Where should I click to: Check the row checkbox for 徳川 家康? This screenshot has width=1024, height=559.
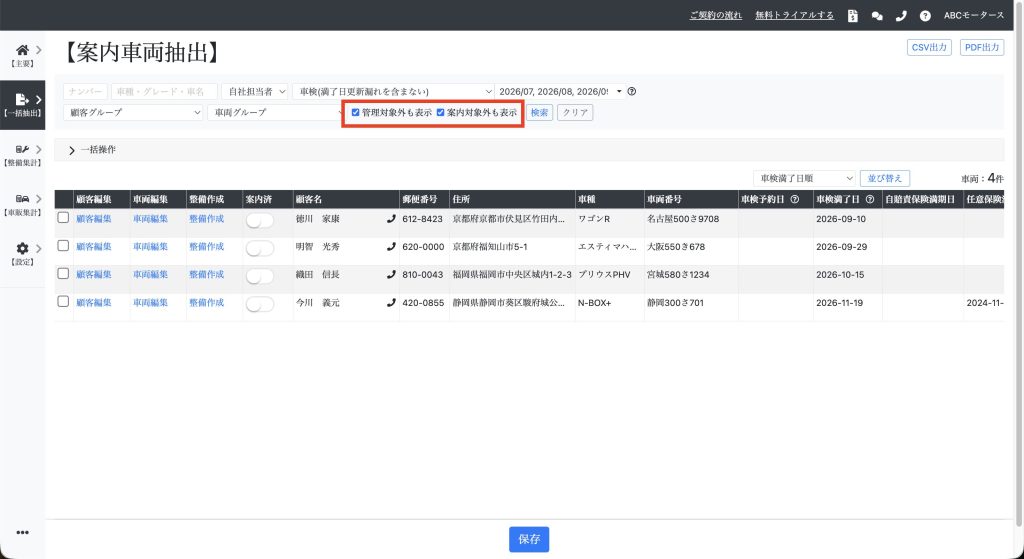(x=63, y=217)
